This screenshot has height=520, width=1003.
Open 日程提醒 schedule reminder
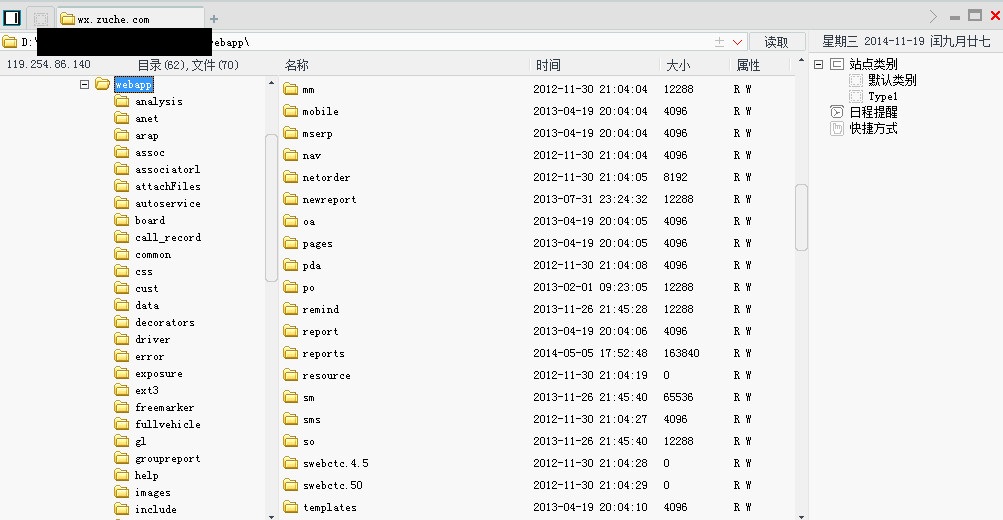tap(873, 112)
